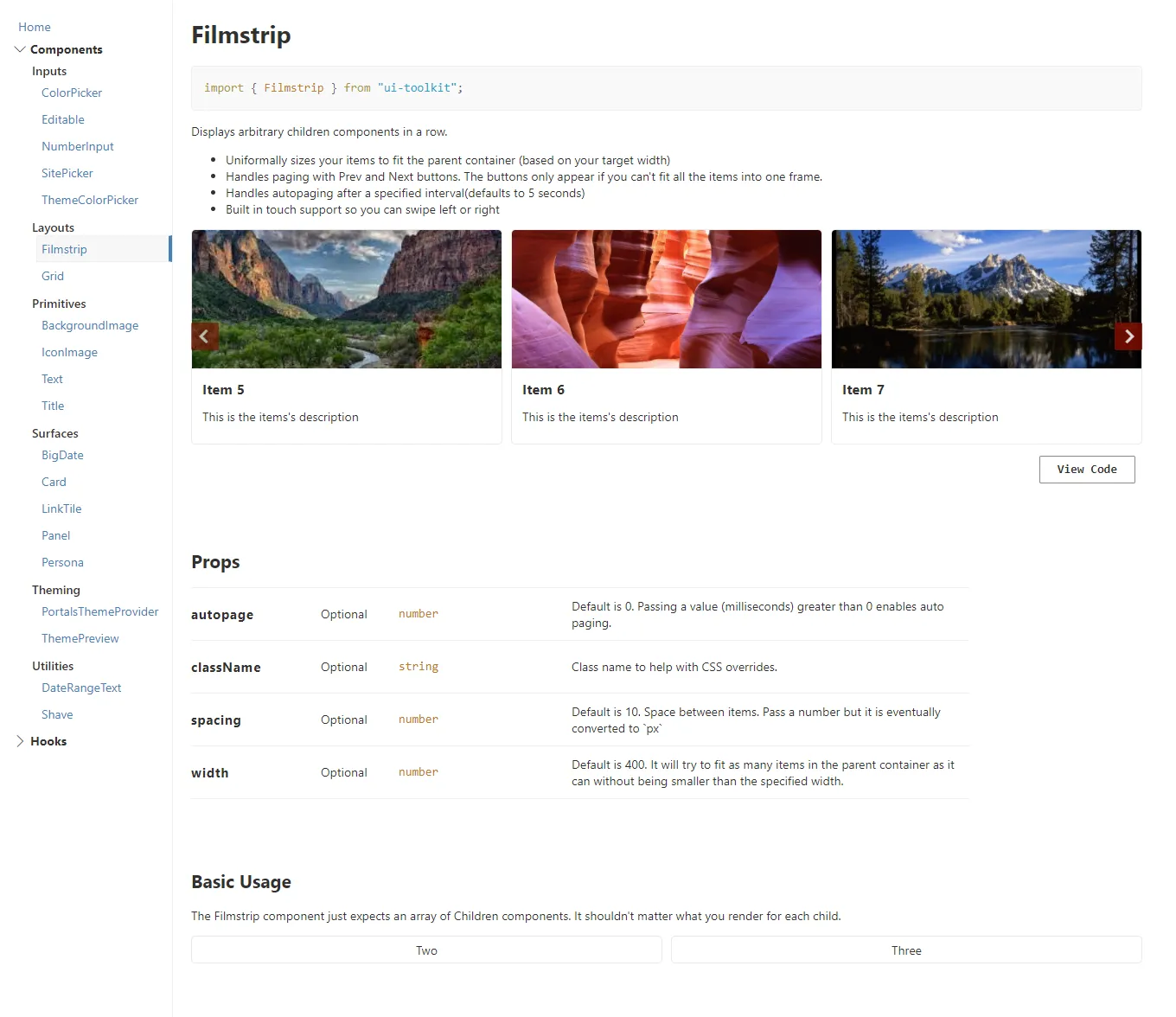Open ThemePreview under Theming
1176x1017 pixels.
(80, 638)
